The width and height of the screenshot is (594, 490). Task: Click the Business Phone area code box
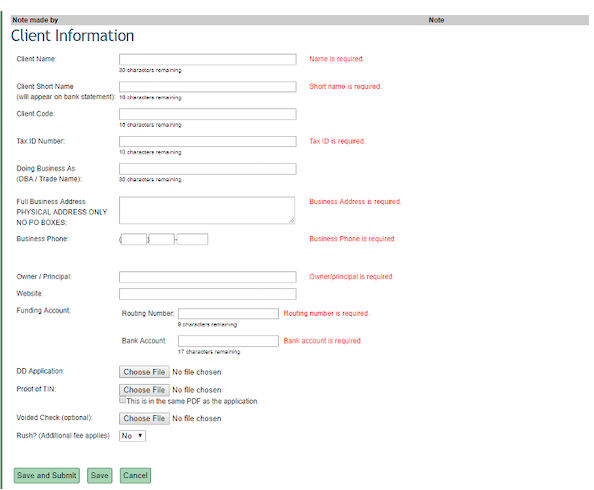point(134,239)
